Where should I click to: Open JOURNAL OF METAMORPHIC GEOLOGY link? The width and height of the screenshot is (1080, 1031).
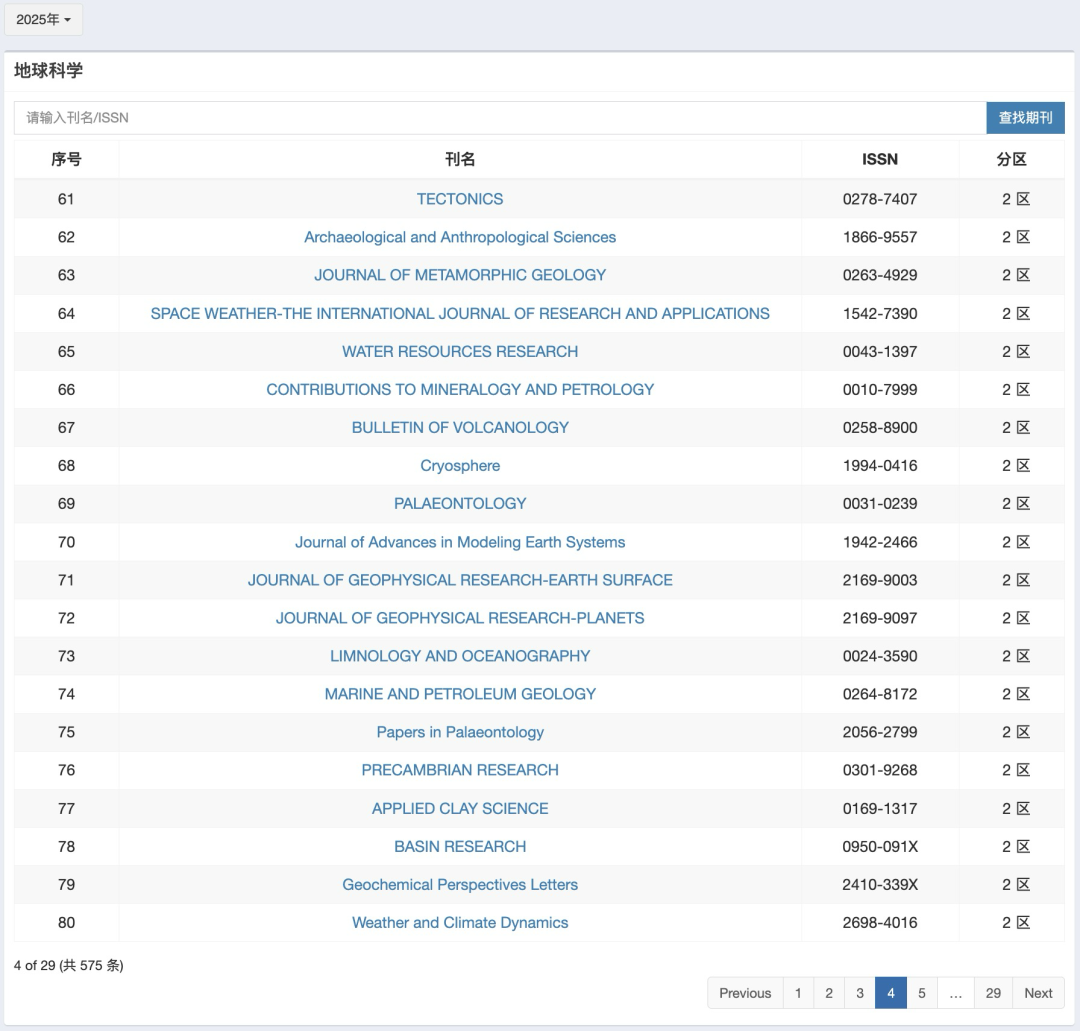pyautogui.click(x=460, y=275)
